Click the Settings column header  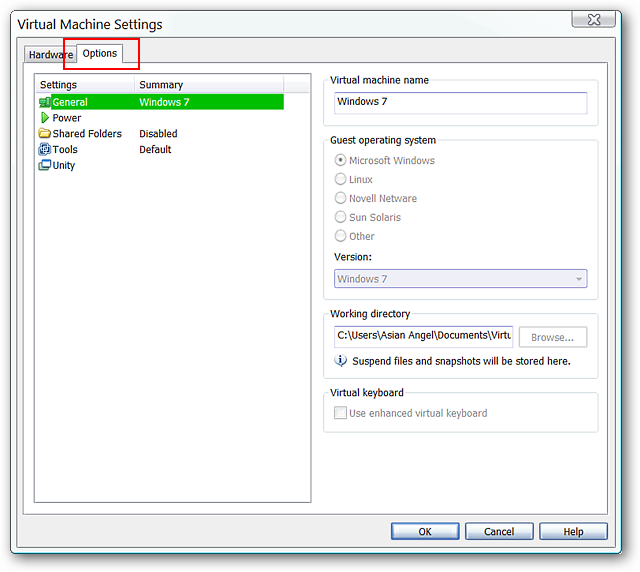(85, 85)
